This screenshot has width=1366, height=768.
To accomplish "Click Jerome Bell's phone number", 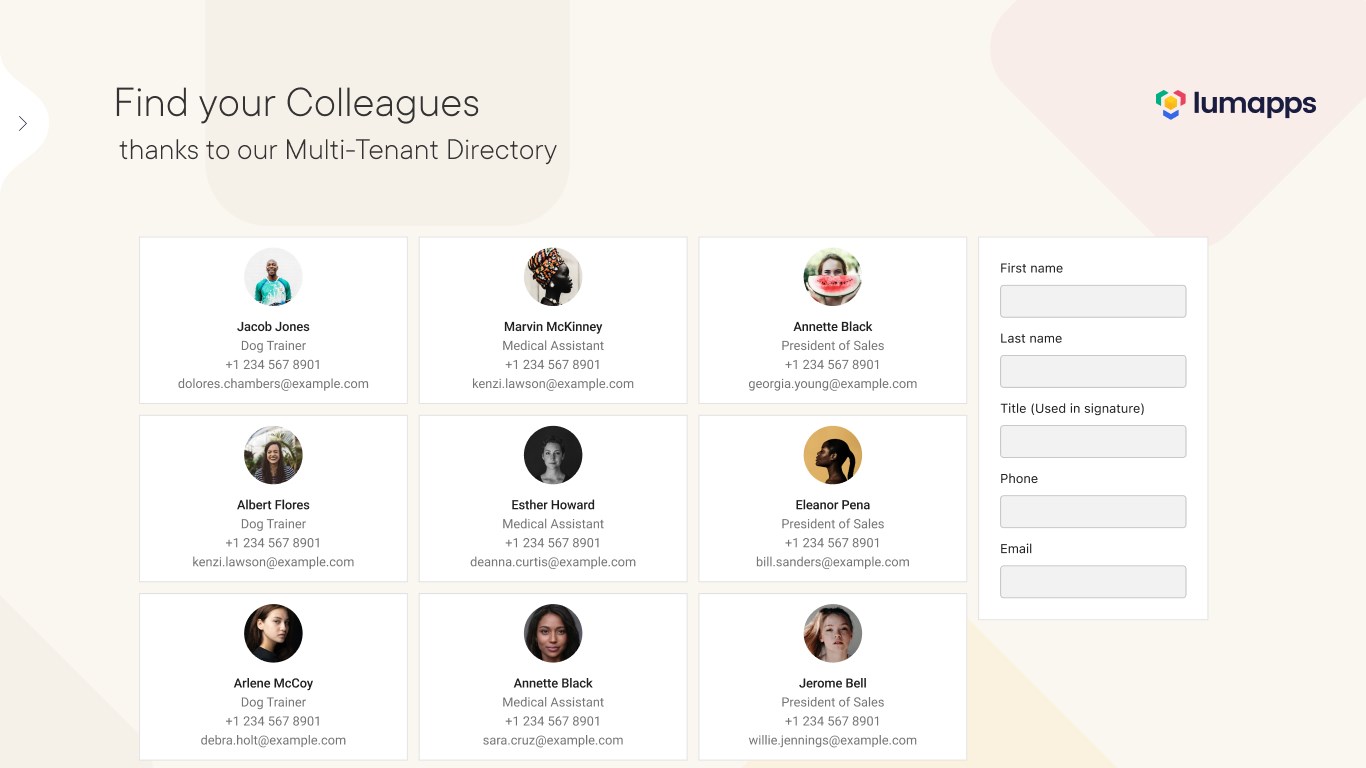I will pos(833,721).
